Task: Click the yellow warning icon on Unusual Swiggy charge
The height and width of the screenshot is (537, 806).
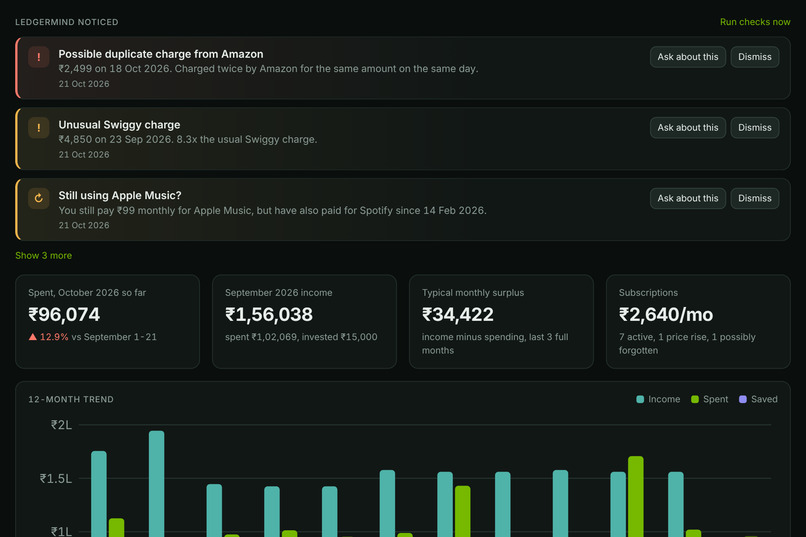Action: point(39,128)
